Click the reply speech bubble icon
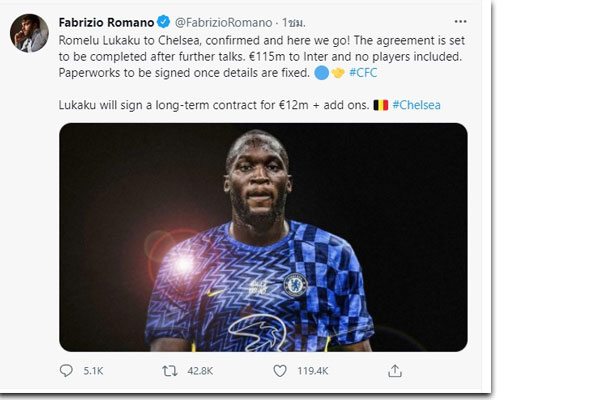The height and width of the screenshot is (400, 600). tap(66, 371)
